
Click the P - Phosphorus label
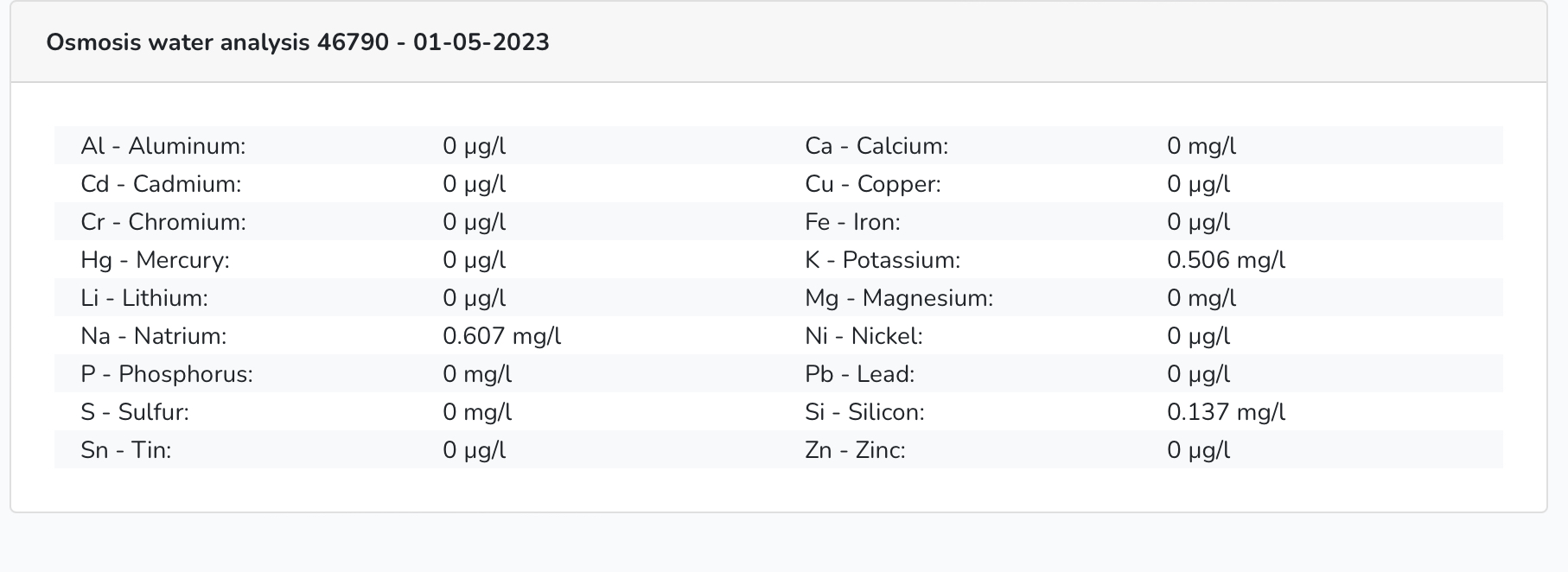(167, 374)
